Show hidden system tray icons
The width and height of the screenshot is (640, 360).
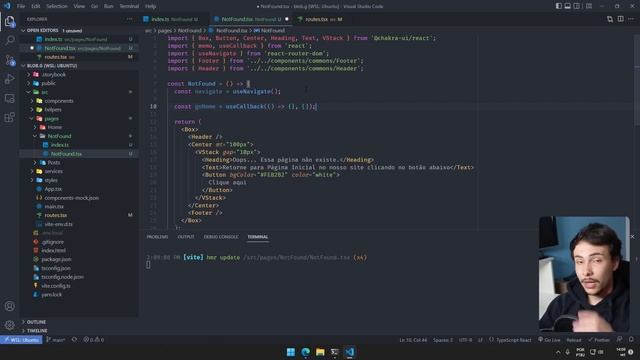click(x=558, y=352)
